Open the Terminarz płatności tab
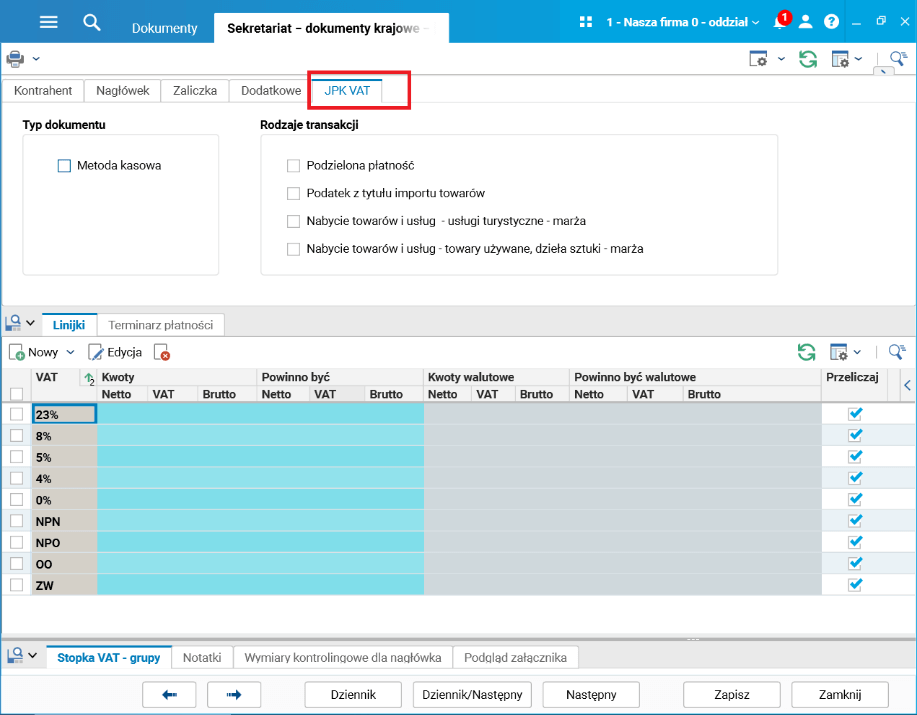The width and height of the screenshot is (917, 715). pyautogui.click(x=161, y=325)
